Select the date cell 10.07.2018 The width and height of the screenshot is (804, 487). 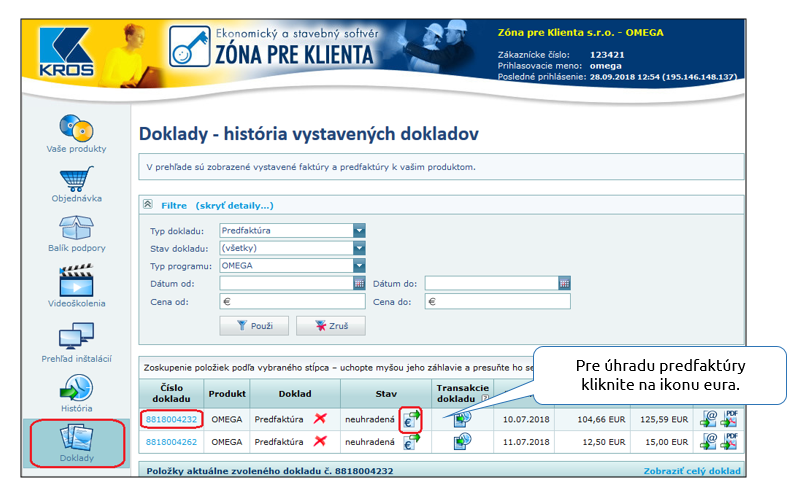coord(526,419)
